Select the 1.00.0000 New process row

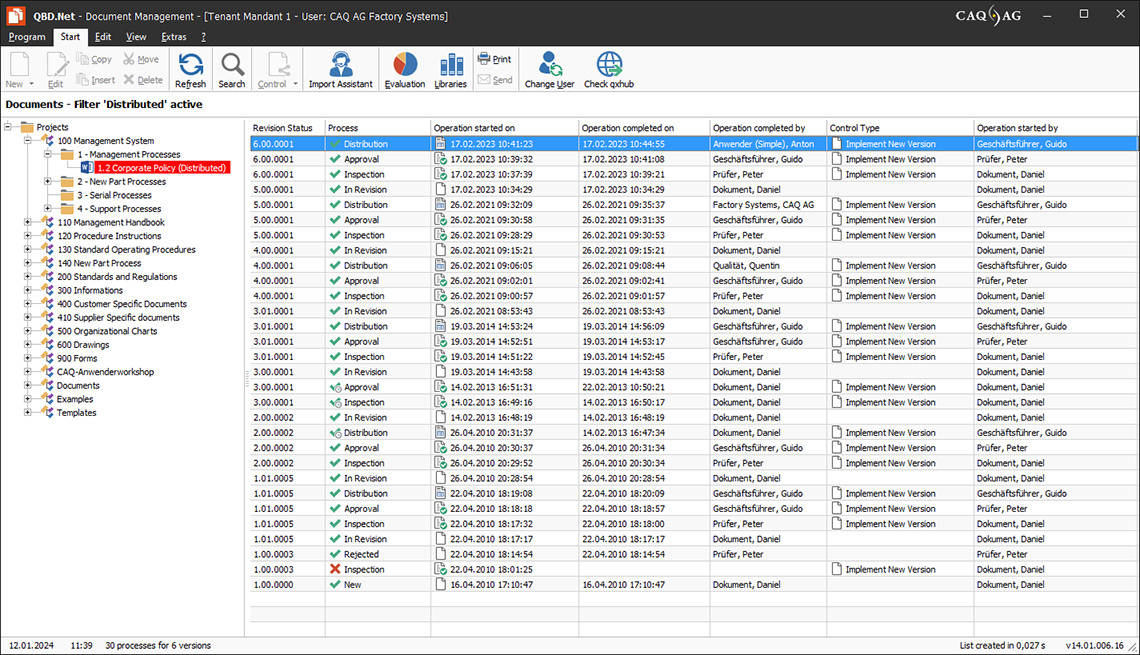point(694,584)
